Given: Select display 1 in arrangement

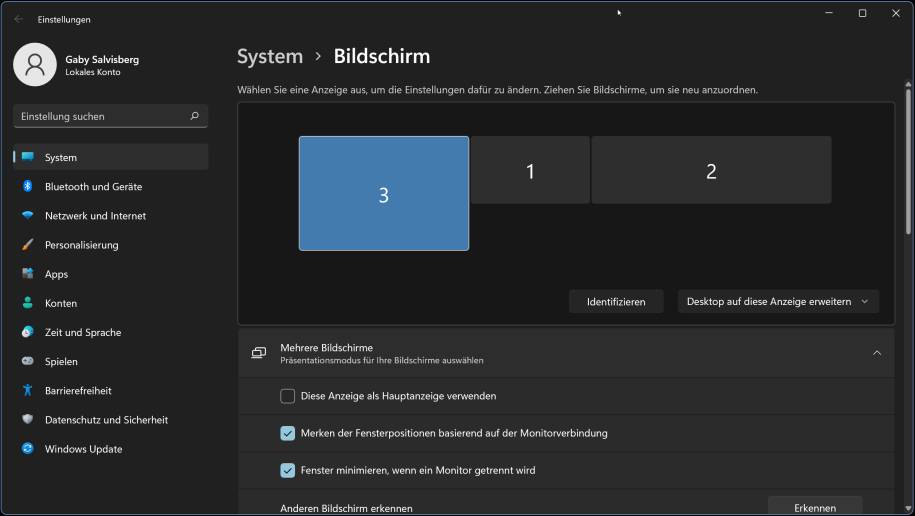Looking at the screenshot, I should 530,170.
